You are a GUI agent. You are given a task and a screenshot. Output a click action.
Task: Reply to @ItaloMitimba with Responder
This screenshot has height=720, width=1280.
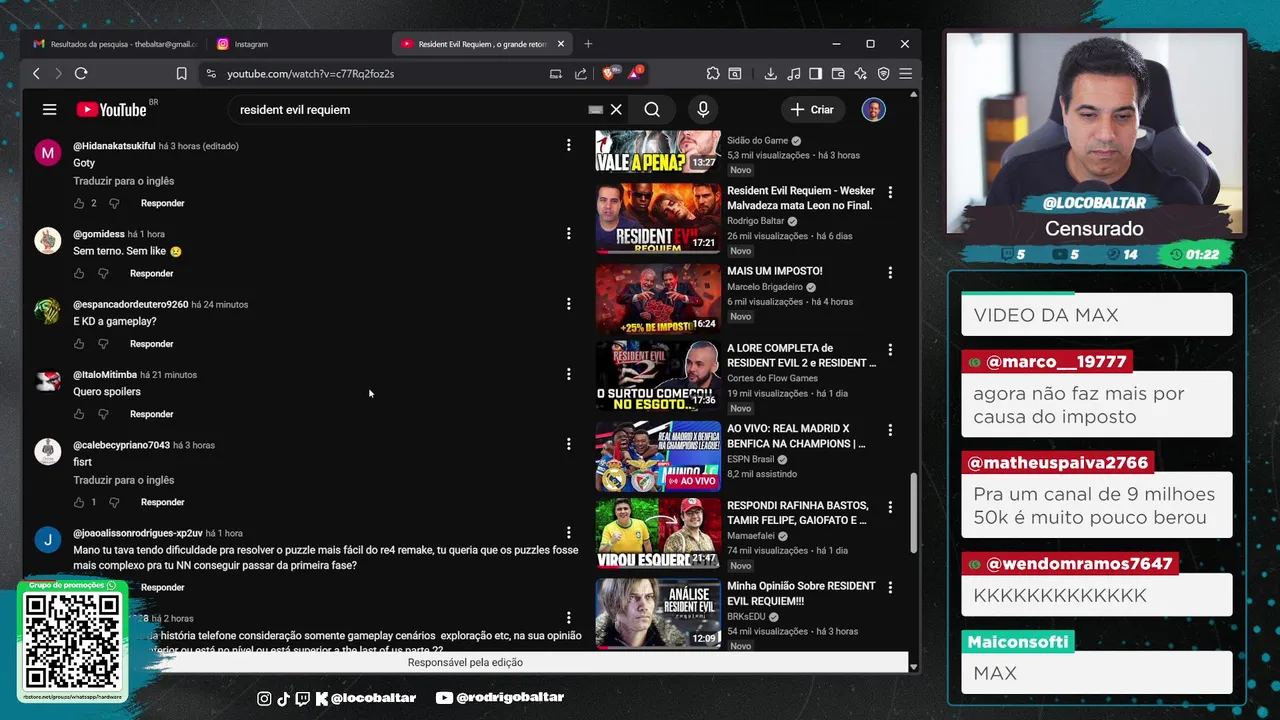(152, 414)
